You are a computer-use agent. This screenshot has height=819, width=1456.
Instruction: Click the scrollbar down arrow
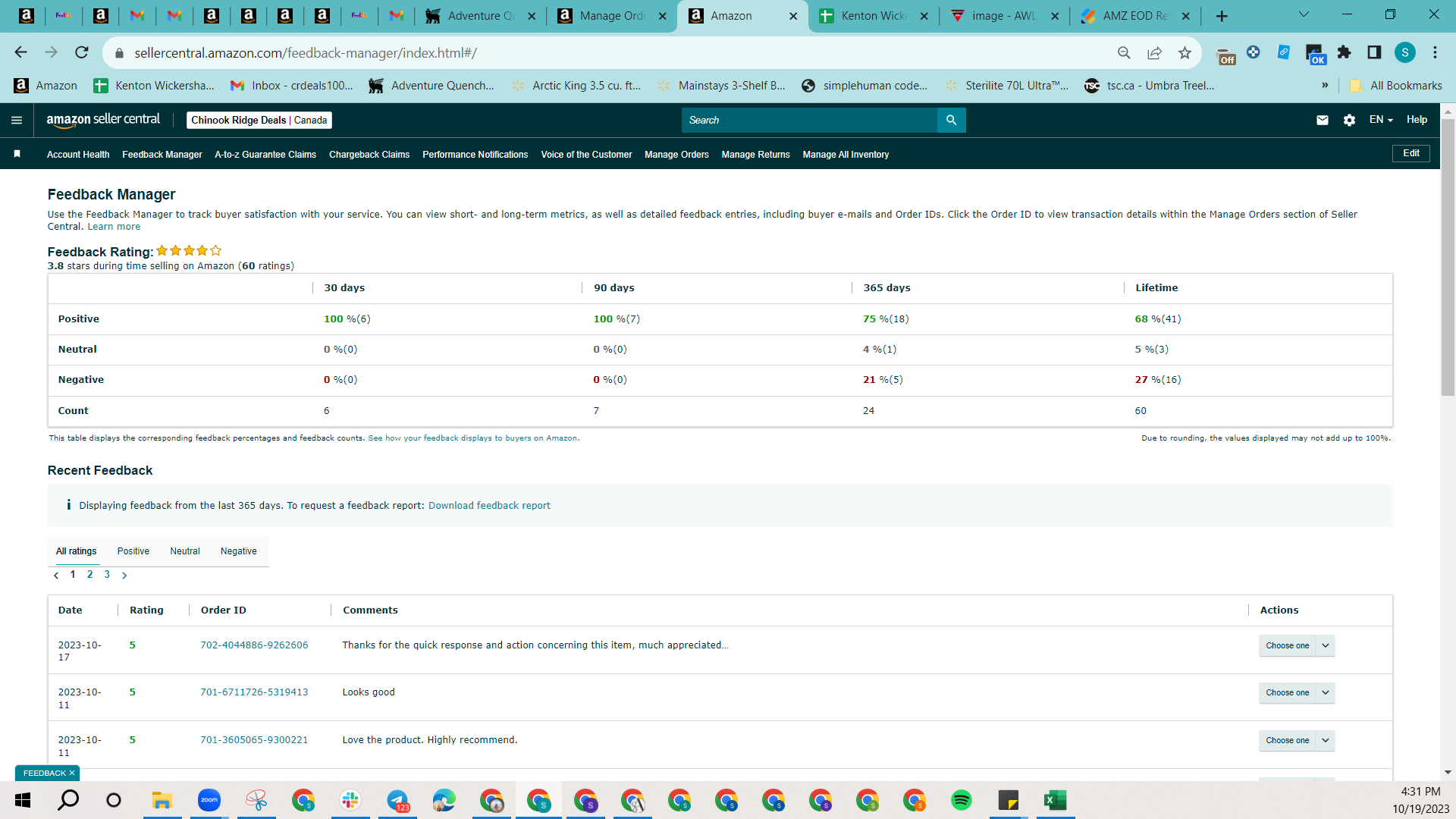tap(1448, 773)
